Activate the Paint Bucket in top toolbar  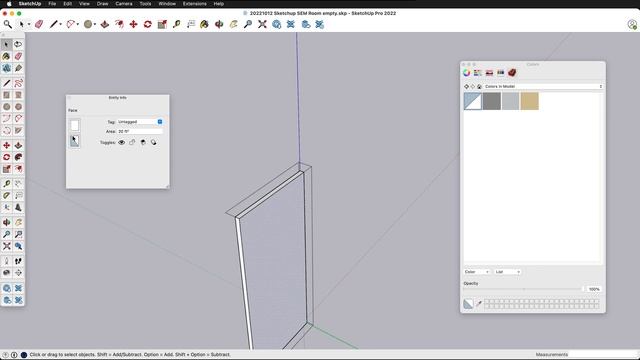point(204,24)
